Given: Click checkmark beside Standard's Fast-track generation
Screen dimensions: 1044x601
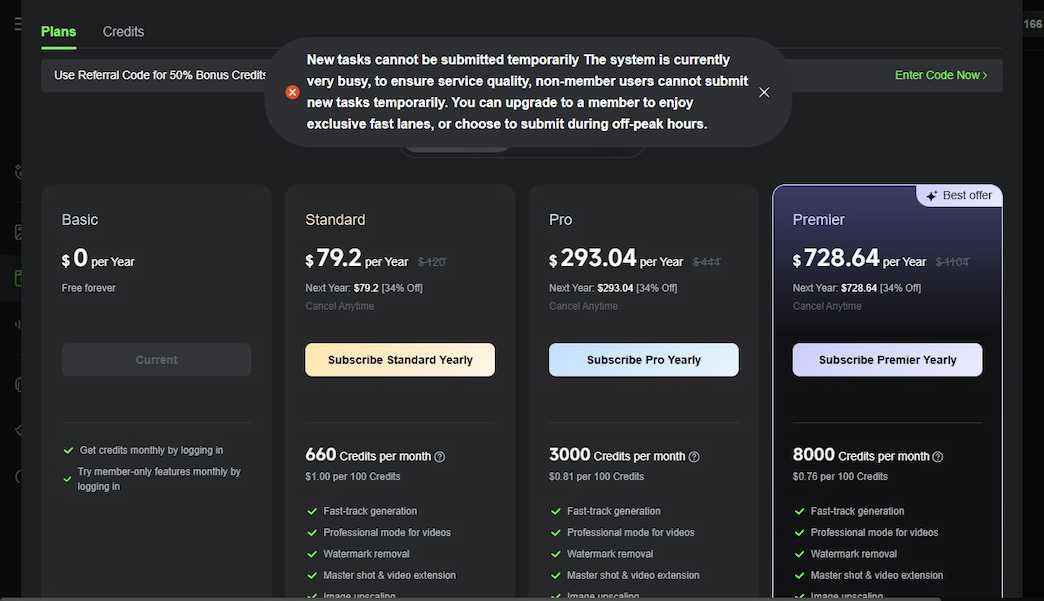Looking at the screenshot, I should click(312, 511).
